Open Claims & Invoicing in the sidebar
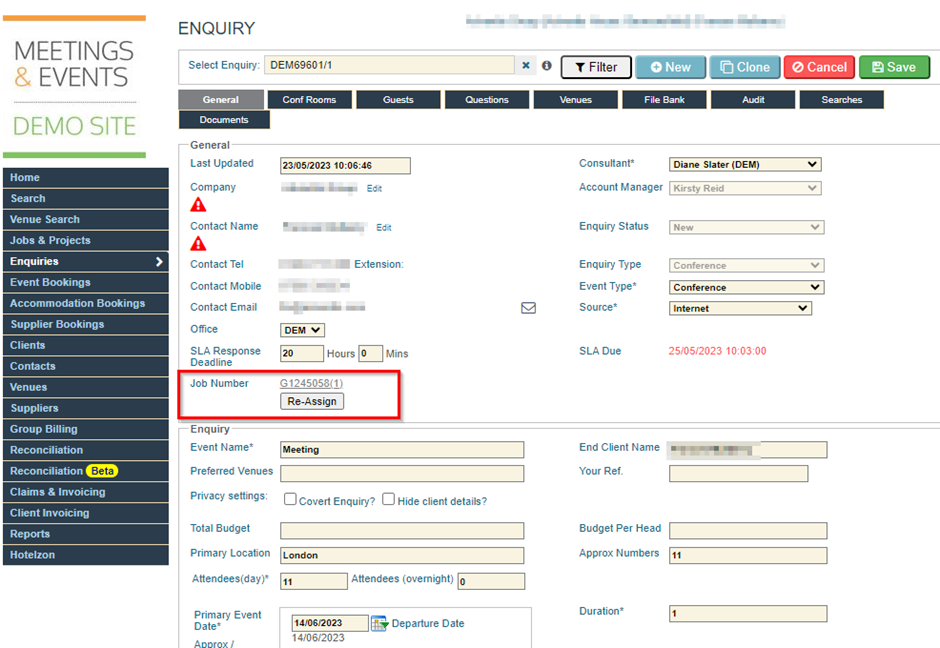This screenshot has width=940, height=648. pos(86,492)
